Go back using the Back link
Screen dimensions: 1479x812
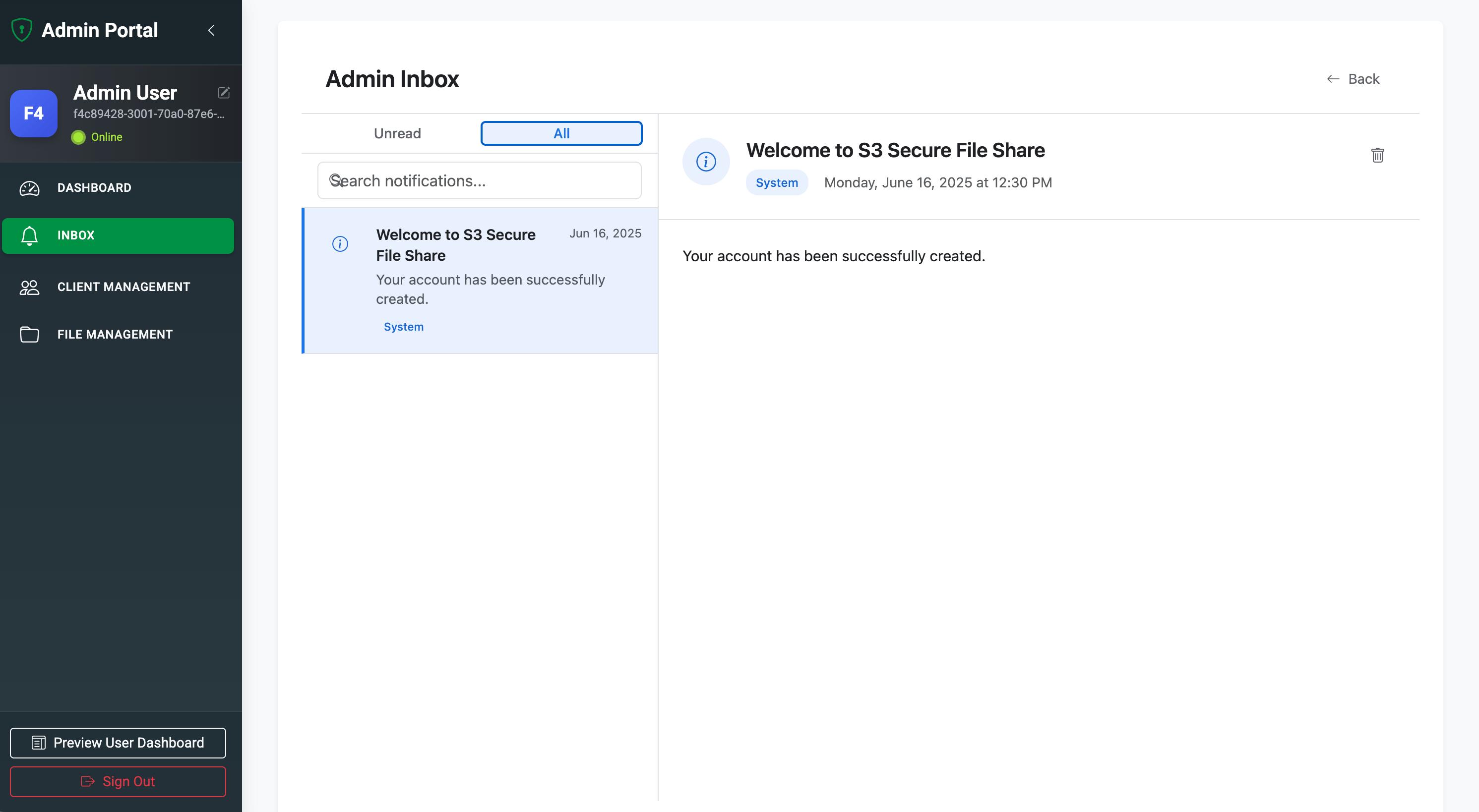pyautogui.click(x=1353, y=79)
